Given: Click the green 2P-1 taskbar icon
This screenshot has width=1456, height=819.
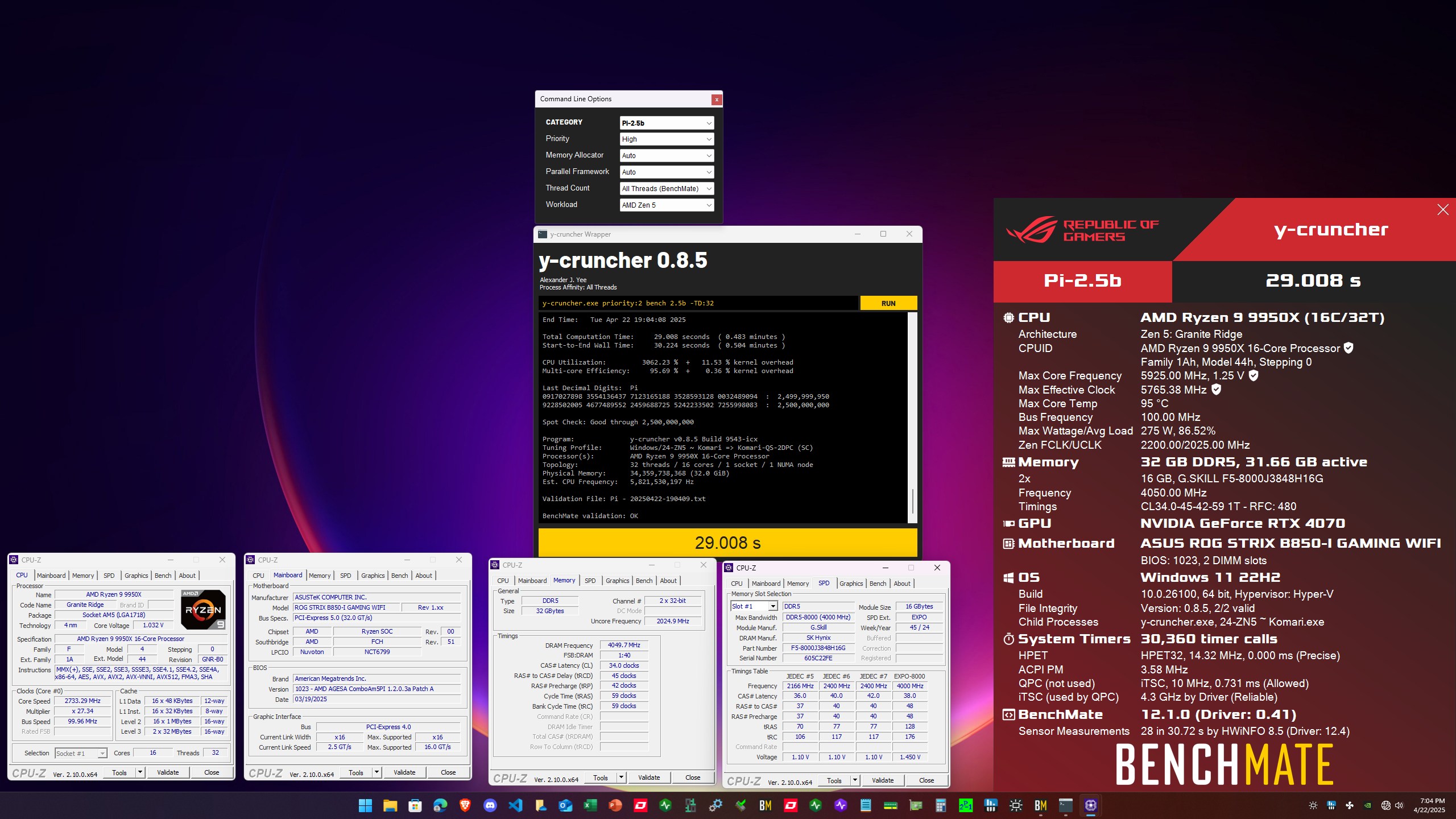Looking at the screenshot, I should click(966, 805).
